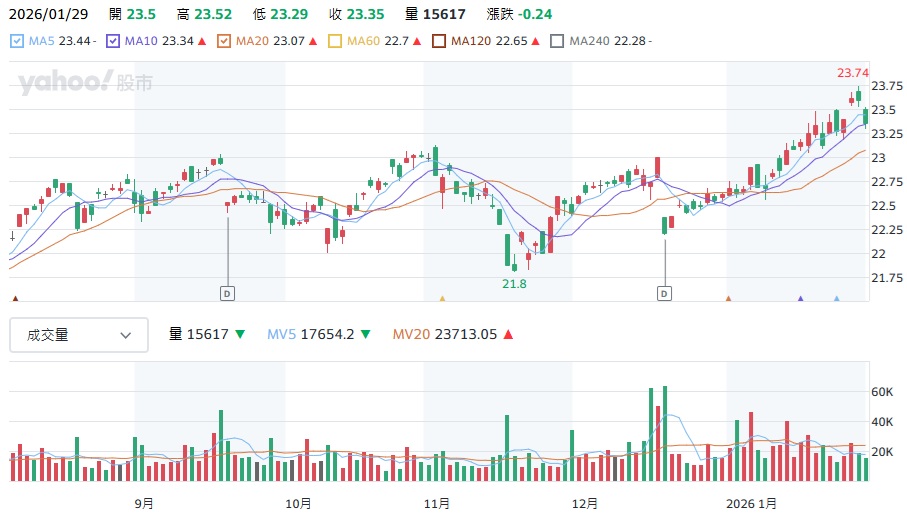Click the light blue triangle marker in January

837,298
